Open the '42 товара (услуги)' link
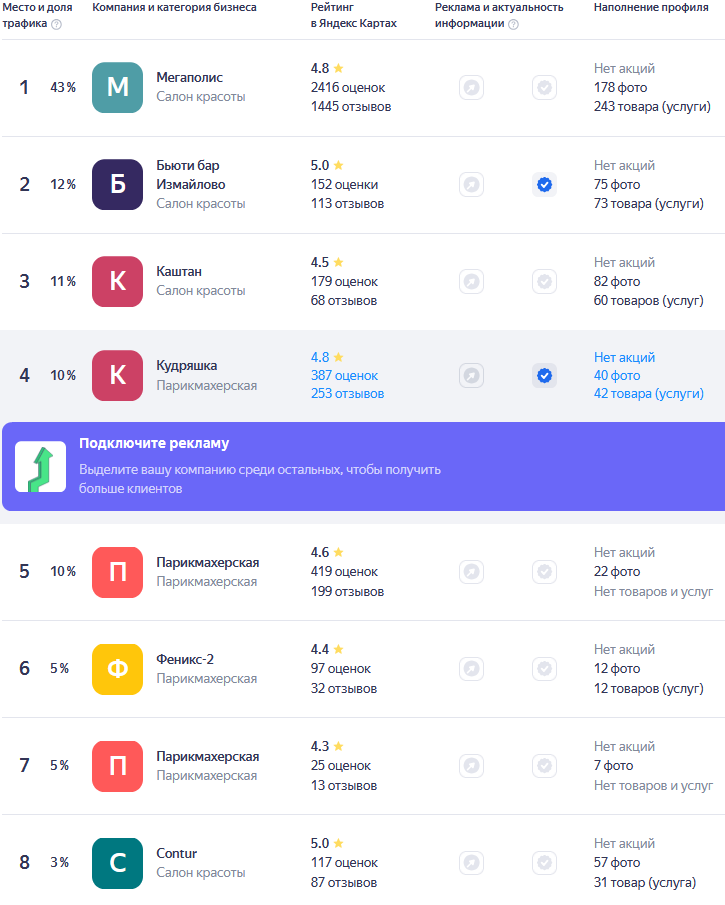Image resolution: width=725 pixels, height=905 pixels. click(648, 393)
